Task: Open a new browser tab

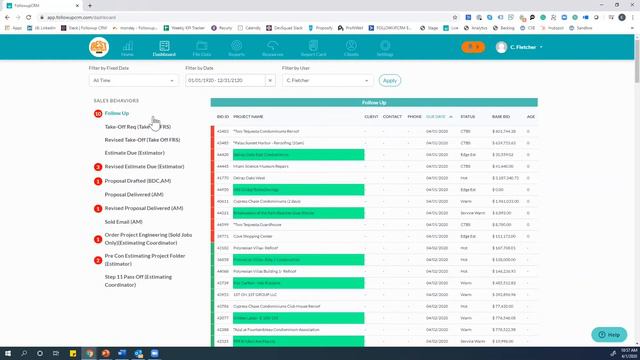Action: 90,6
